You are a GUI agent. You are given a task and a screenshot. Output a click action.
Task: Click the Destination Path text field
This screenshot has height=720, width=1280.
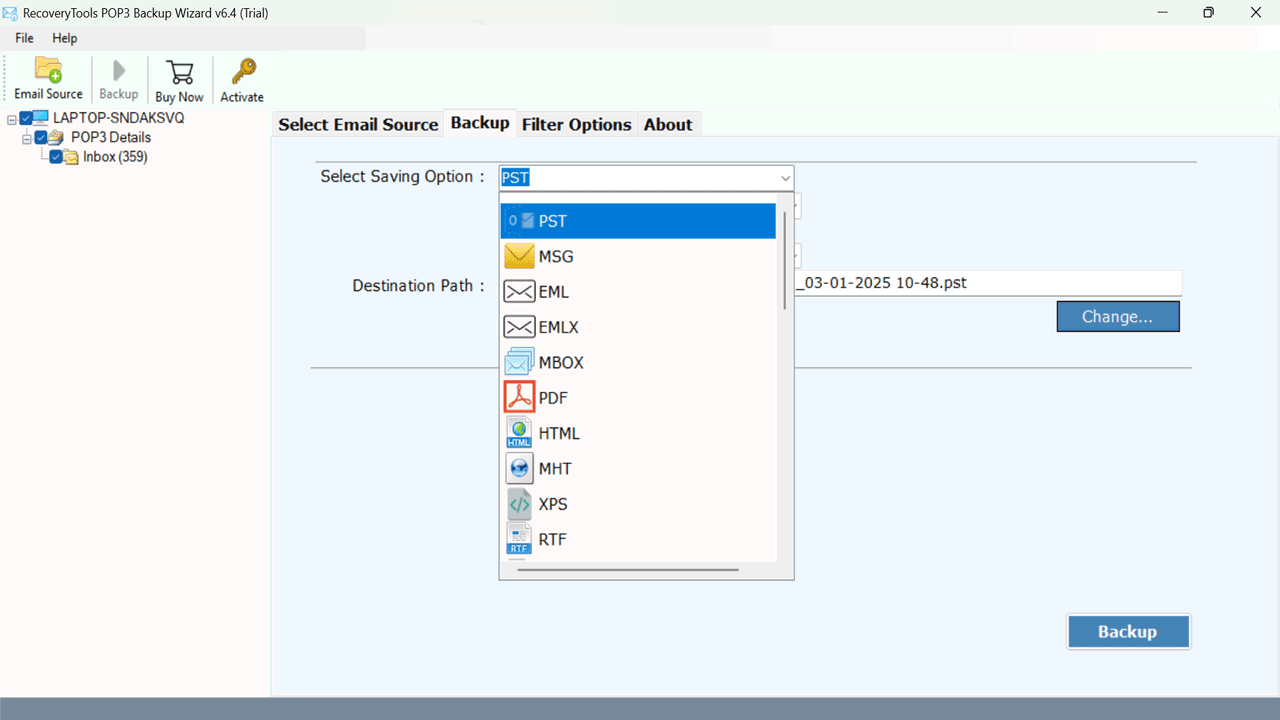988,283
